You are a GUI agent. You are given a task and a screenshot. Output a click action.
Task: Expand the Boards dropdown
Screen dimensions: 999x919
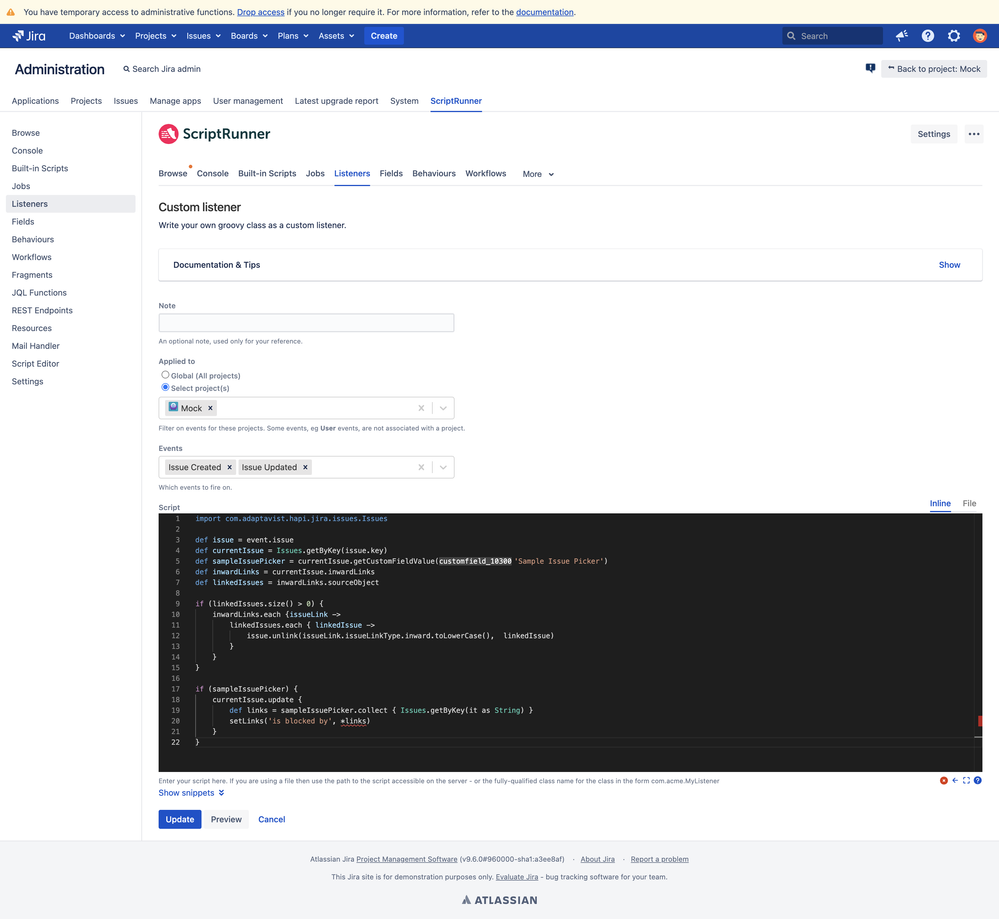249,36
